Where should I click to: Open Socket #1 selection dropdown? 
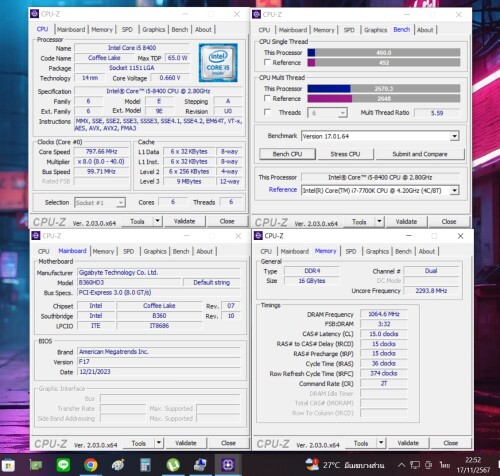(121, 202)
